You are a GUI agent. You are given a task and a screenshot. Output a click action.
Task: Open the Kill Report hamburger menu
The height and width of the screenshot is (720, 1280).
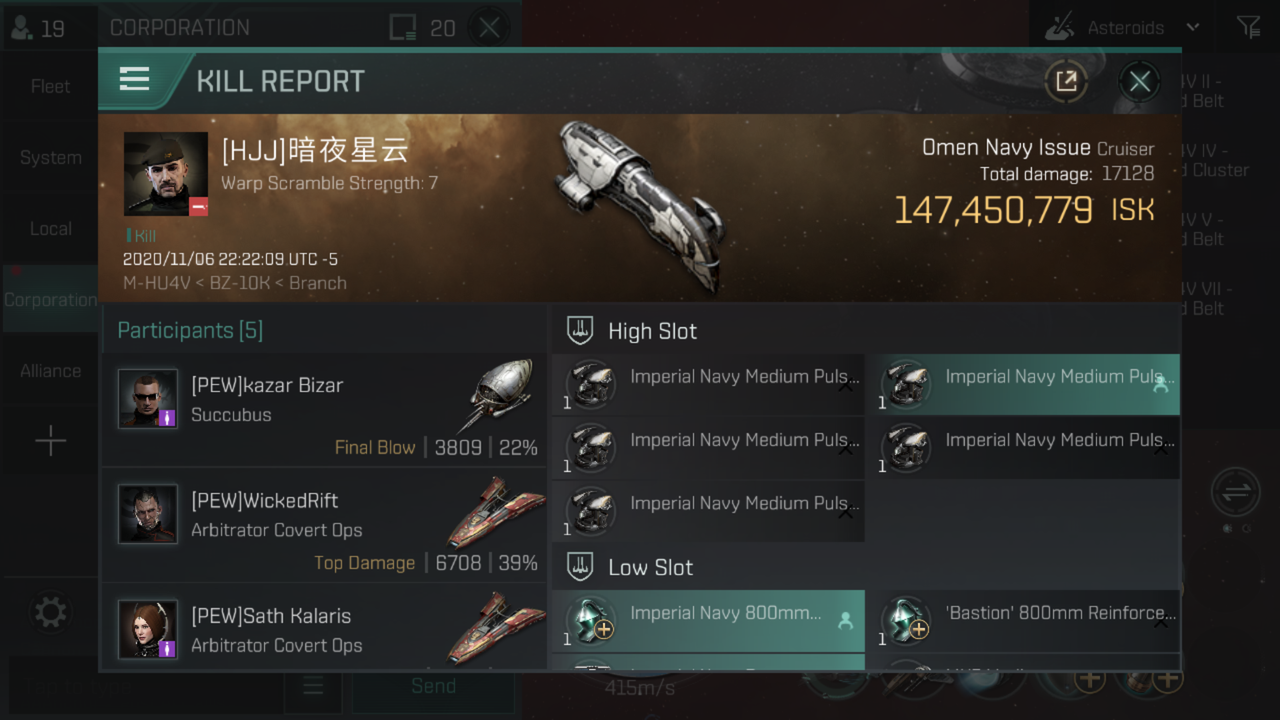135,80
